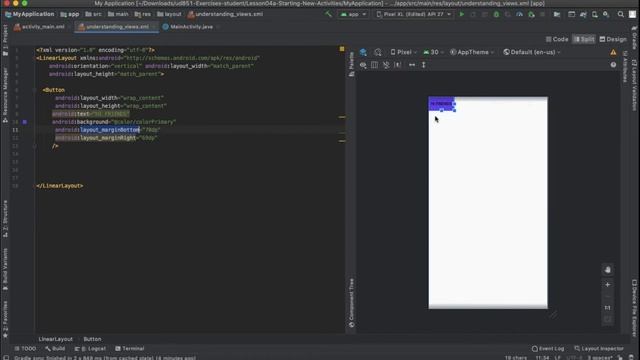Screen dimensions: 640x360
Task: Open the Palette side panel
Action: coord(351,64)
